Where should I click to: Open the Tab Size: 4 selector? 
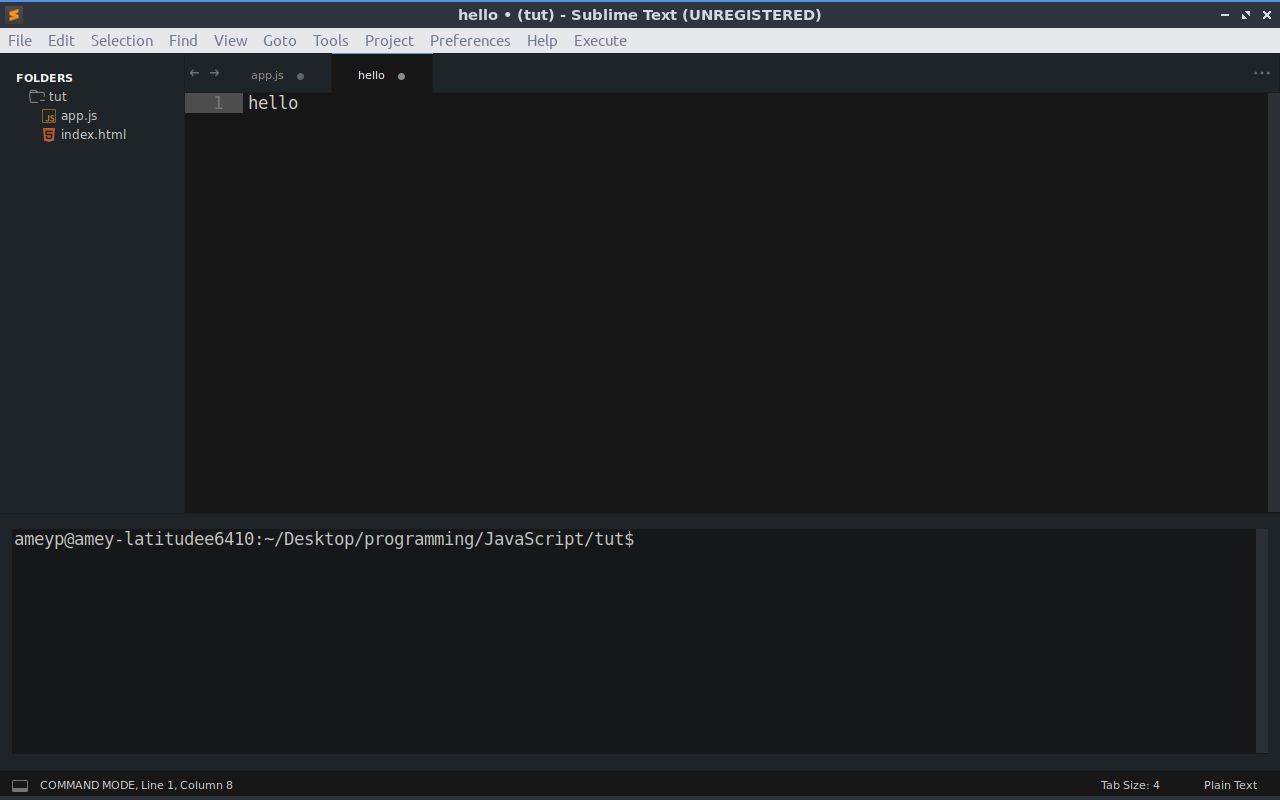point(1129,785)
